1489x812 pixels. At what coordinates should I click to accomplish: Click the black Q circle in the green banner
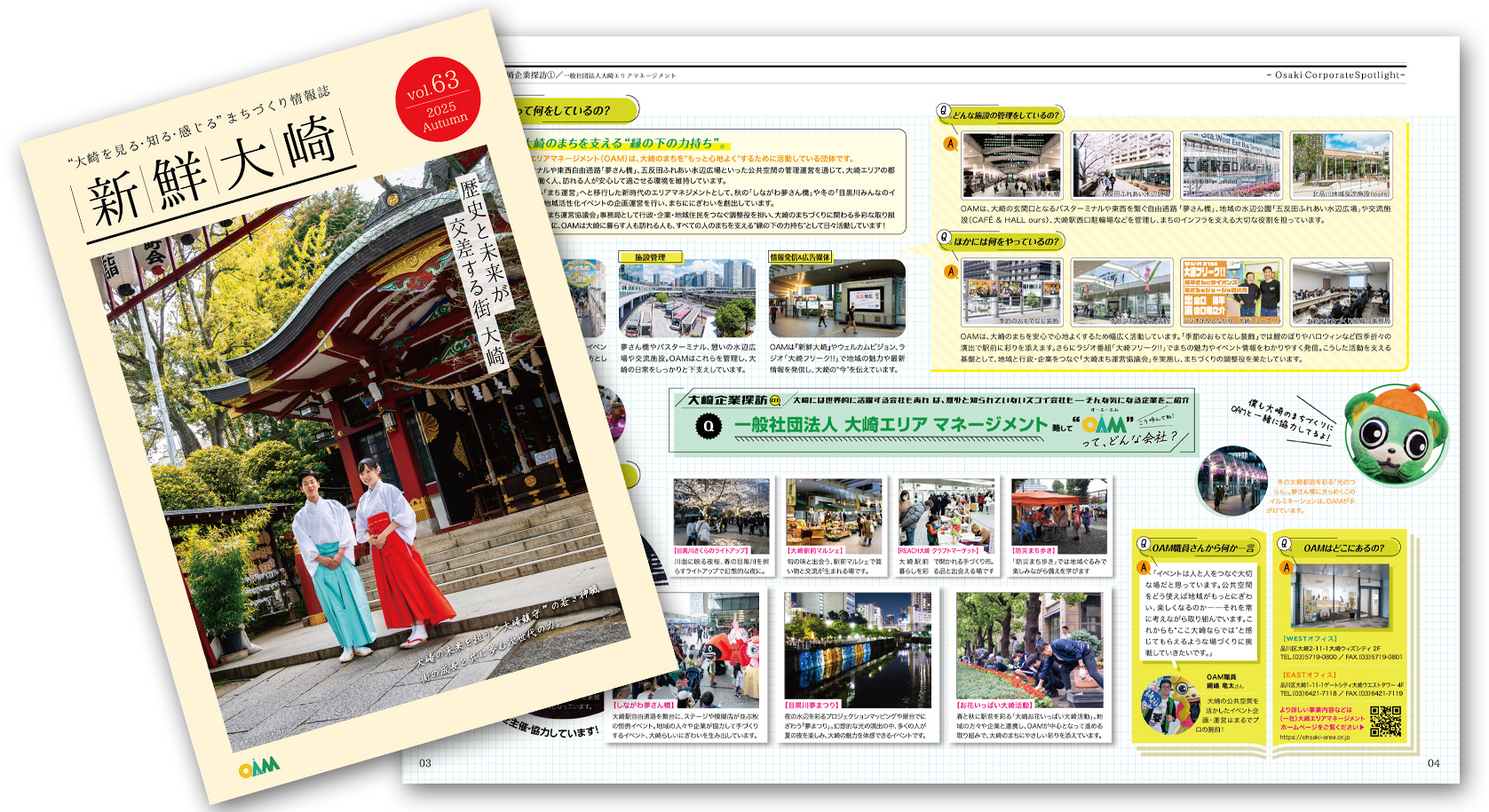[x=708, y=426]
